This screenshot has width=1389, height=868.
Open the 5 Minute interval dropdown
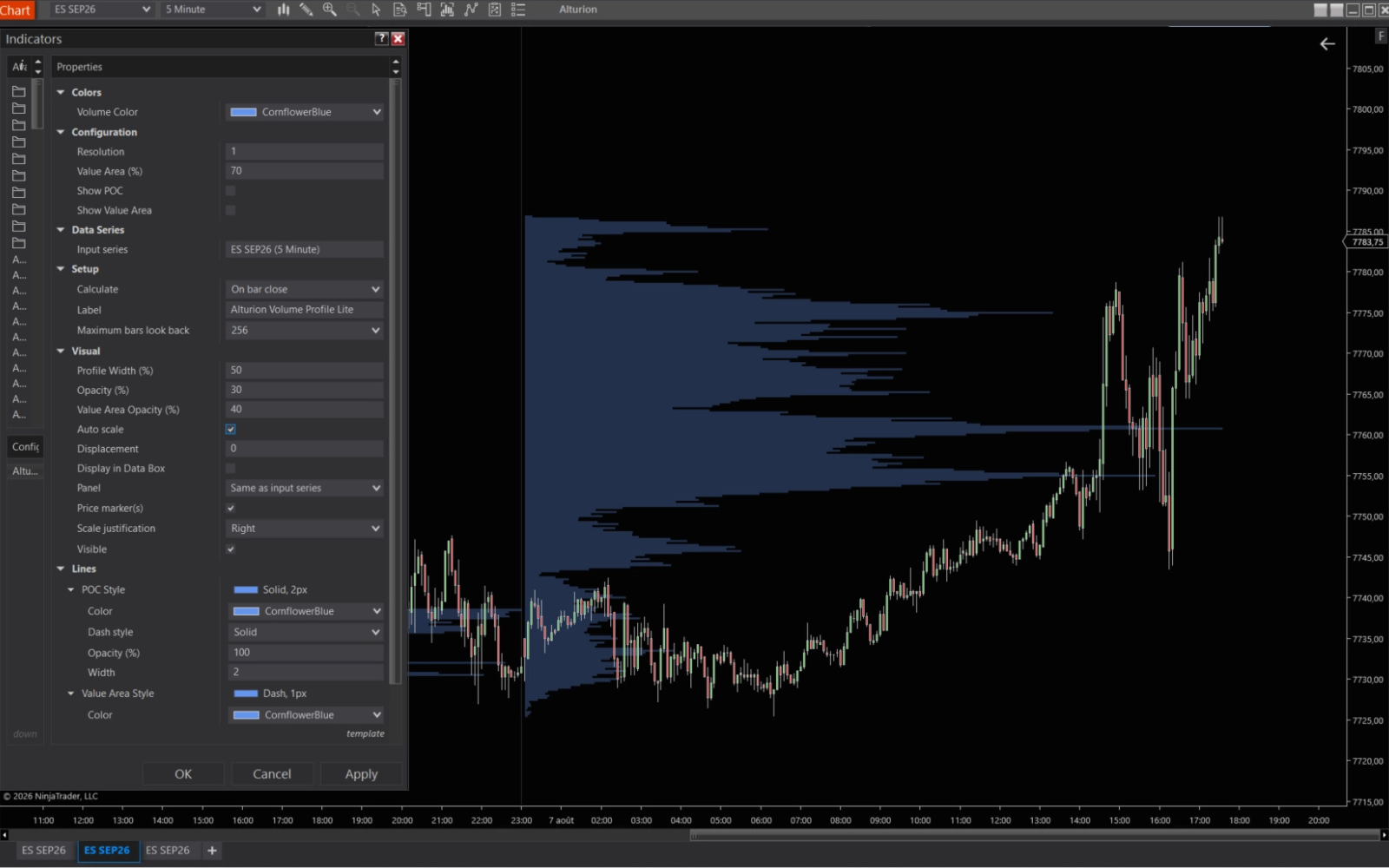point(213,10)
